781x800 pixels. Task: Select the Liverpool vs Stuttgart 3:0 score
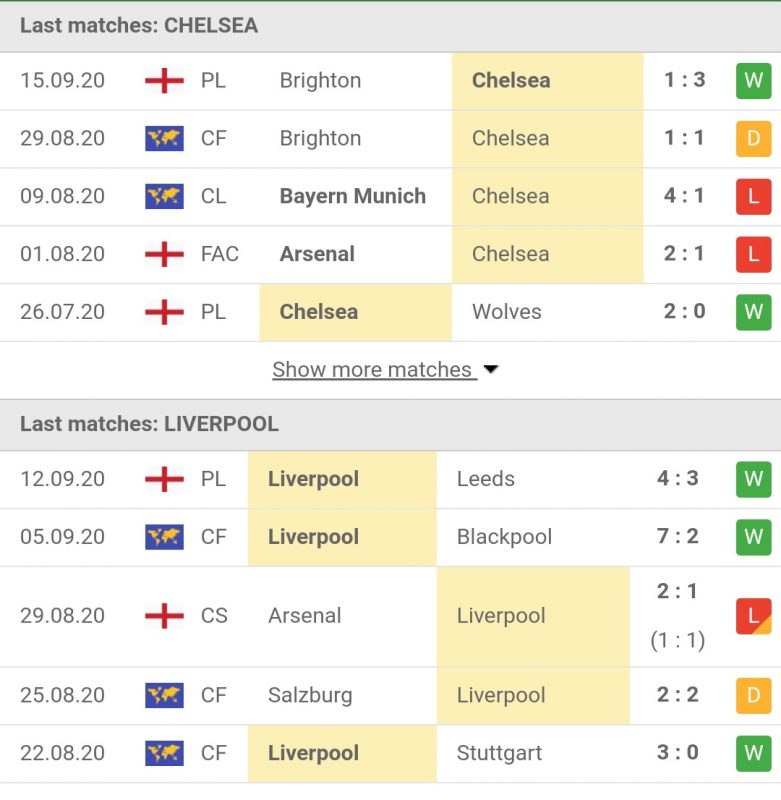click(x=678, y=752)
